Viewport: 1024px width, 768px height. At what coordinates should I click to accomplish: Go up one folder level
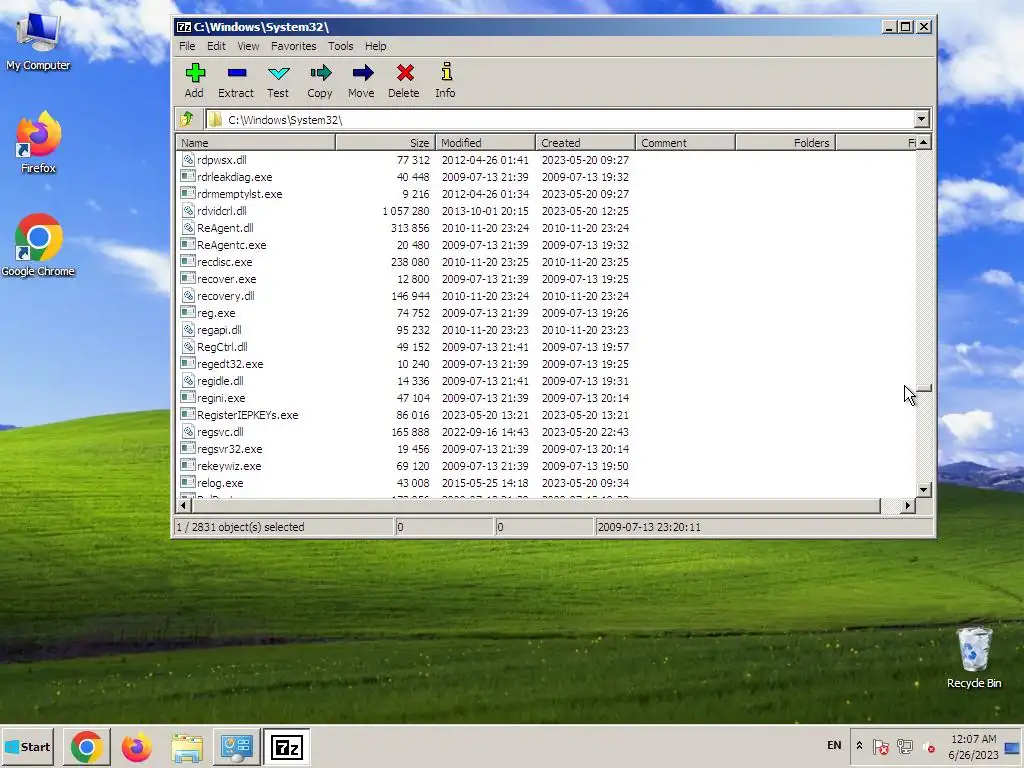point(187,119)
